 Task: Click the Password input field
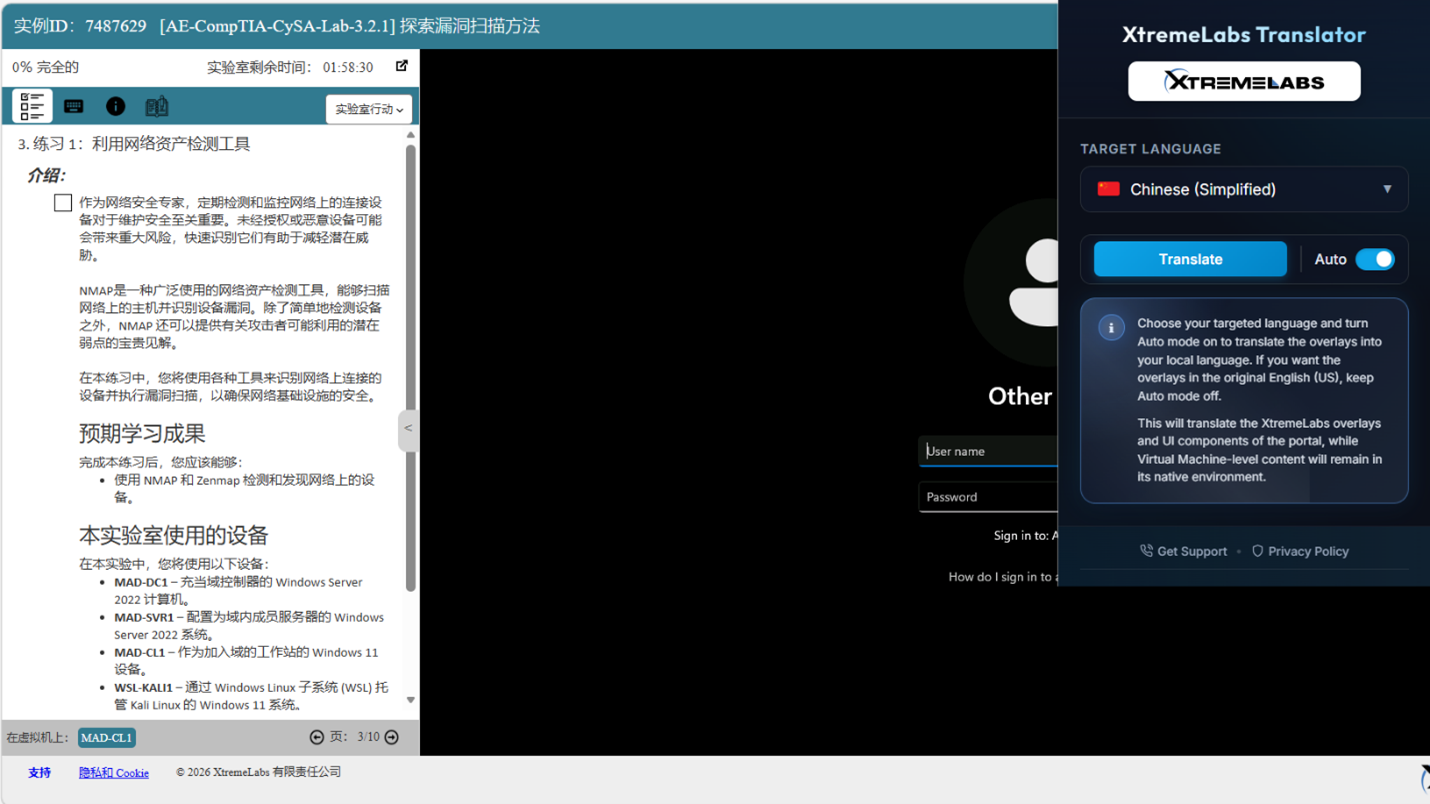[x=988, y=497]
